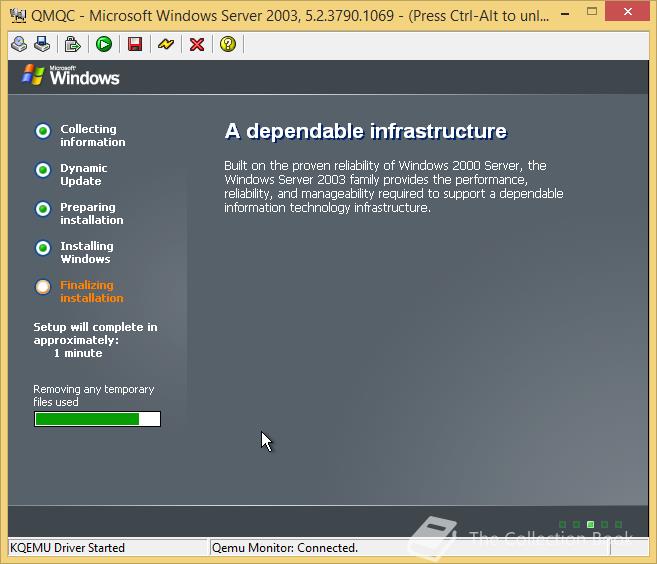Click the red floppy save icon

click(x=135, y=44)
